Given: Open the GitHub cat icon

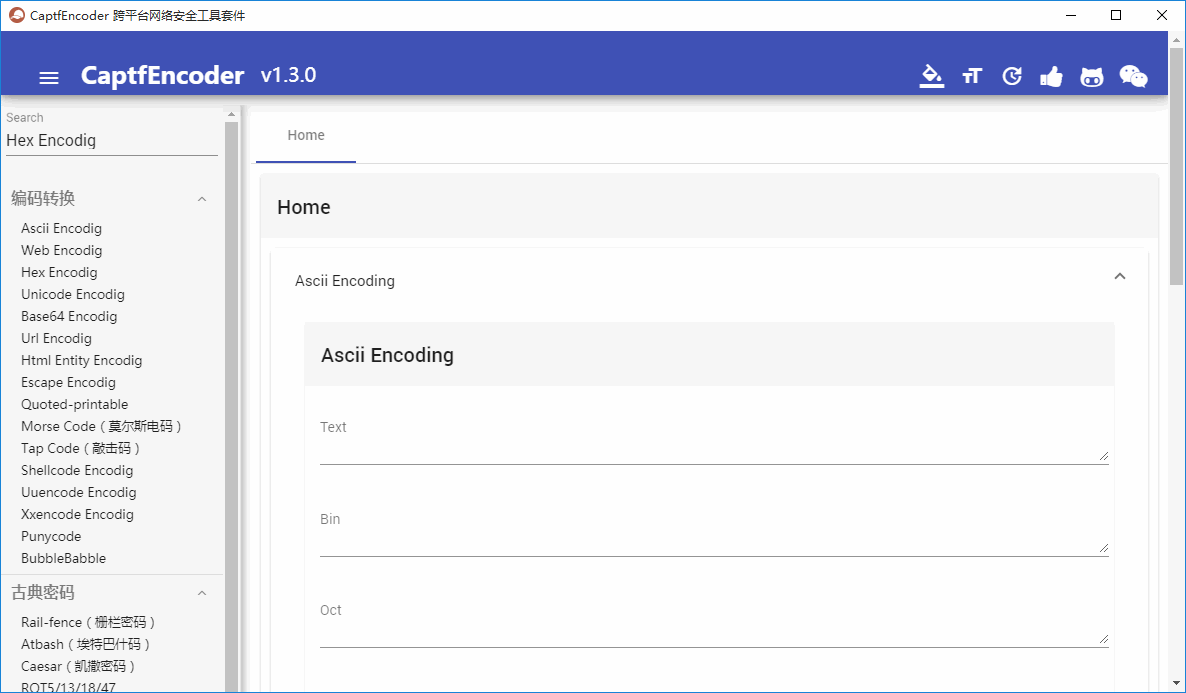Looking at the screenshot, I should [x=1091, y=76].
